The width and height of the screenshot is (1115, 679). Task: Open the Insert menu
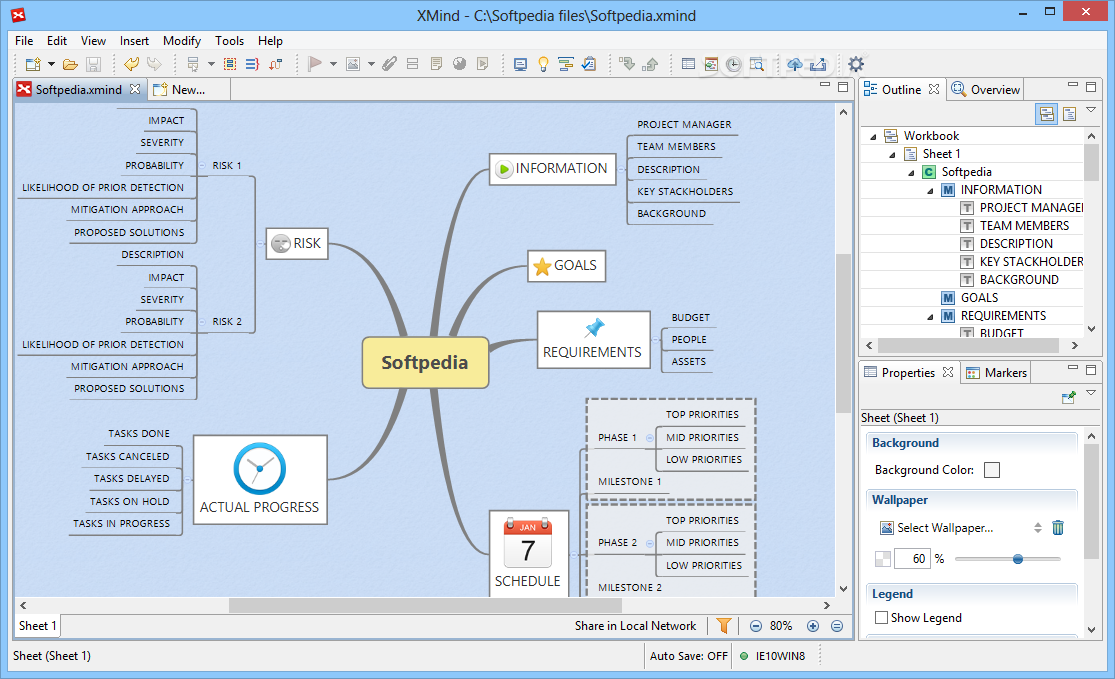point(134,41)
